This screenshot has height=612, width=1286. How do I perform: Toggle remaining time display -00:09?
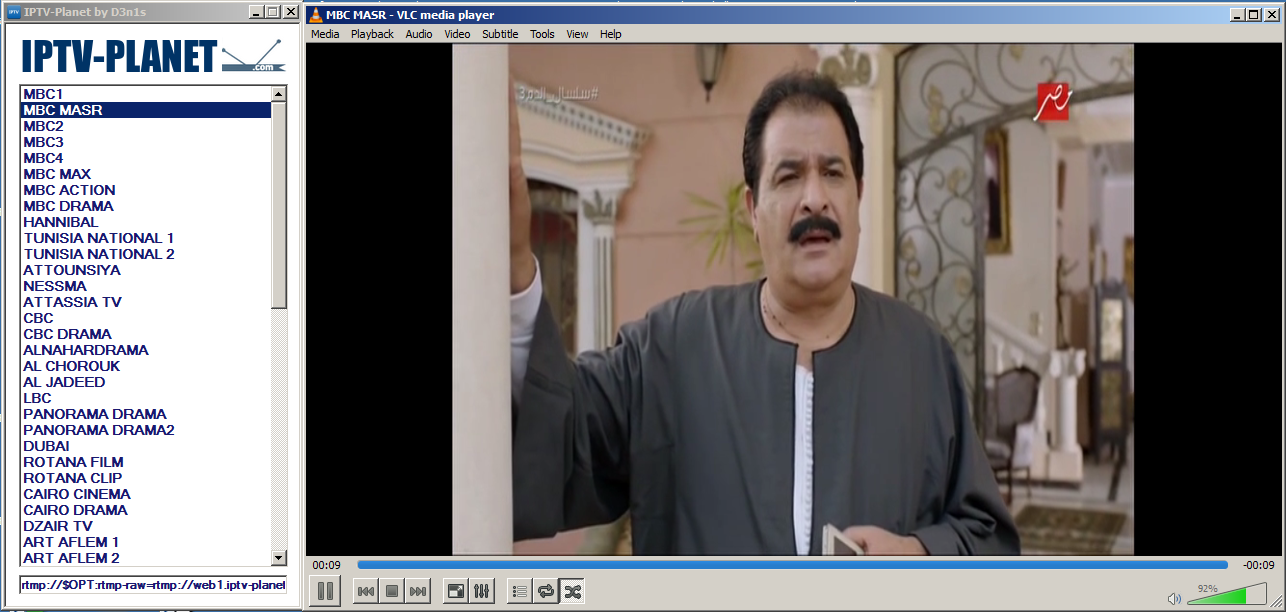(x=1258, y=565)
